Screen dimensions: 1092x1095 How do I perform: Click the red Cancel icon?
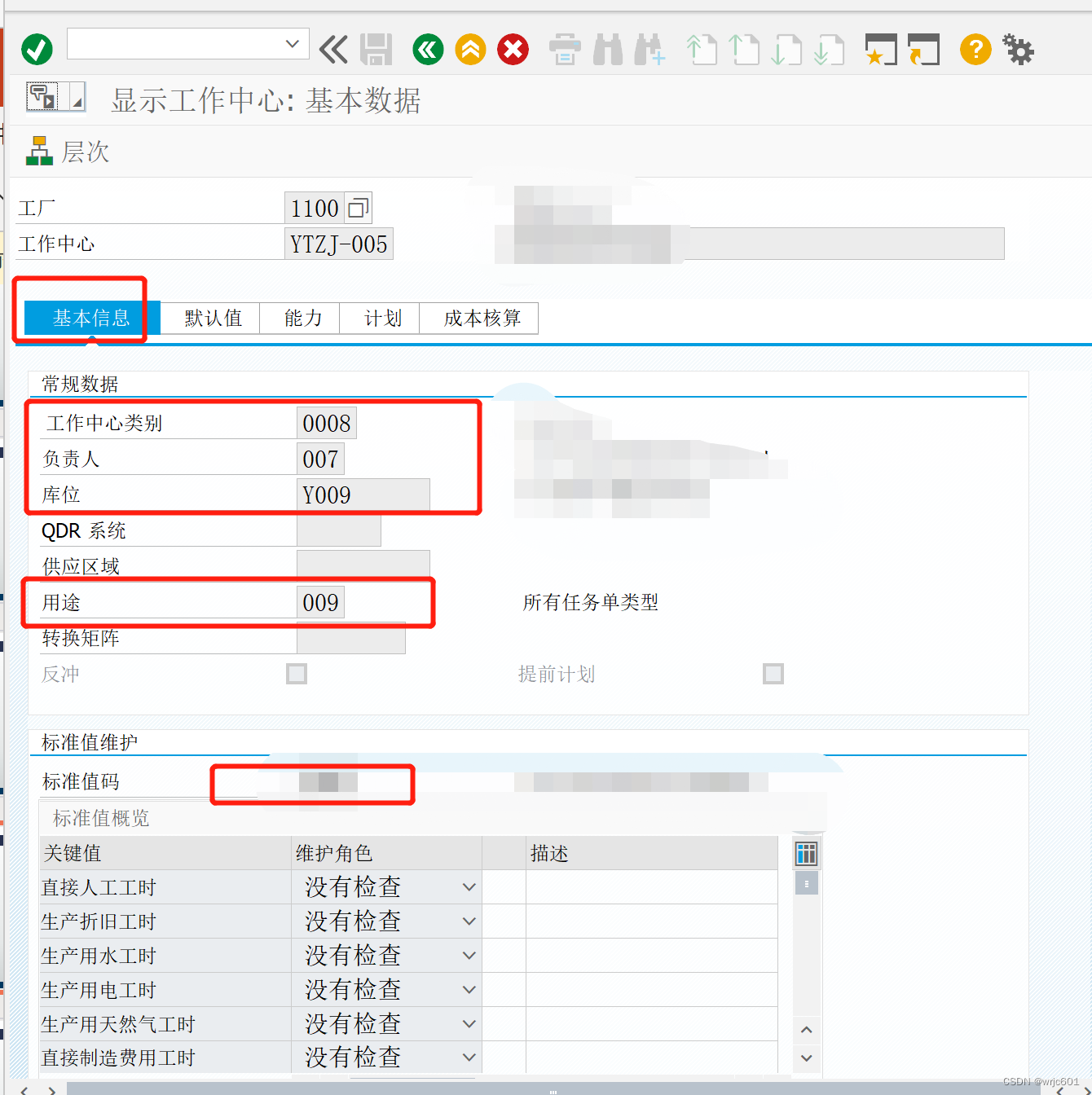pos(513,49)
